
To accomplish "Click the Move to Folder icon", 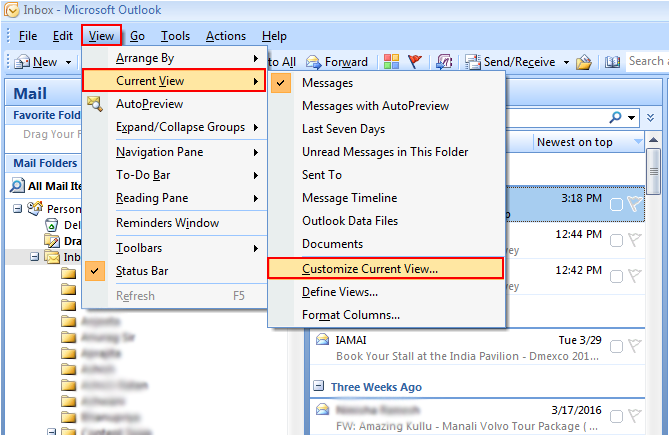I will 584,62.
